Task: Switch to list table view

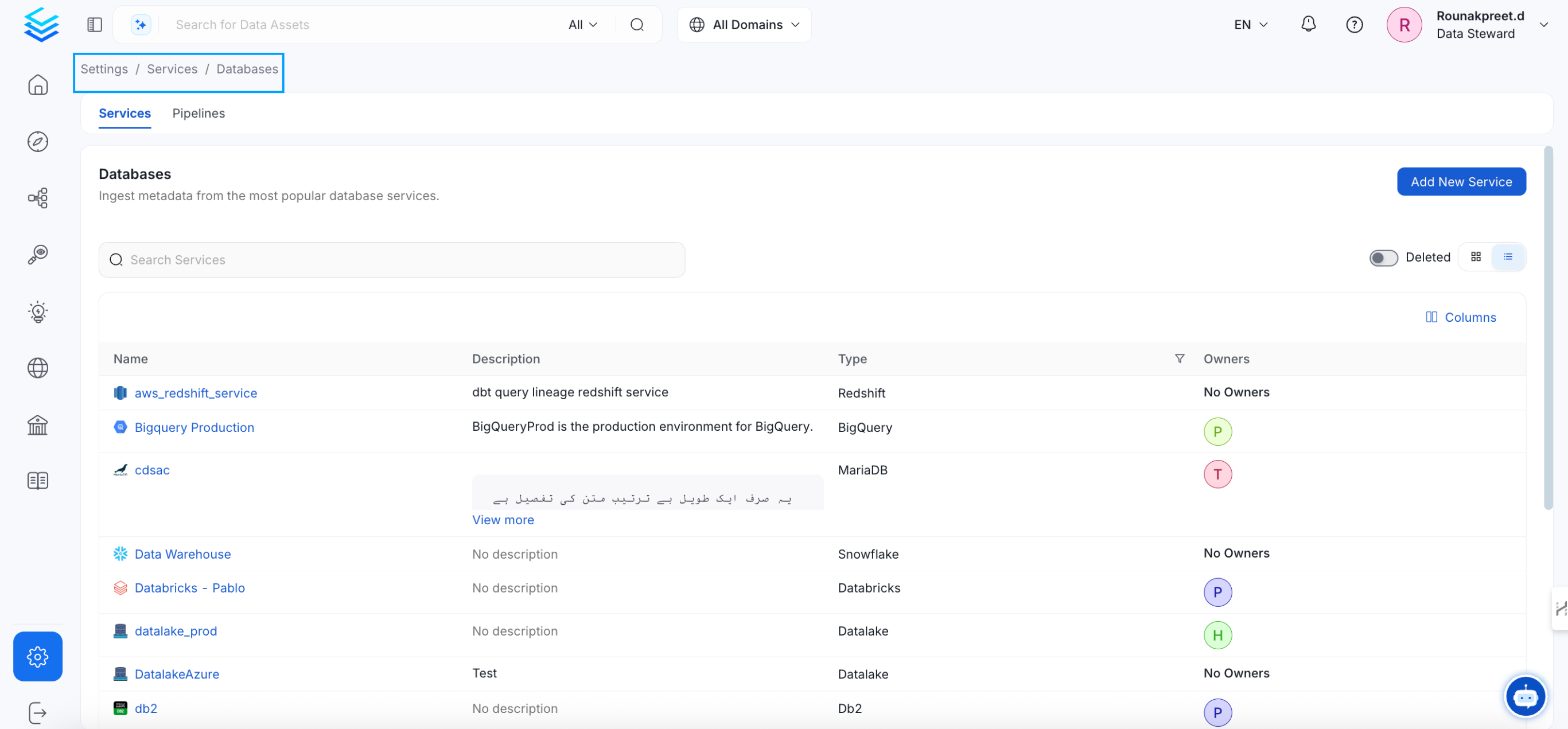Action: coord(1508,257)
